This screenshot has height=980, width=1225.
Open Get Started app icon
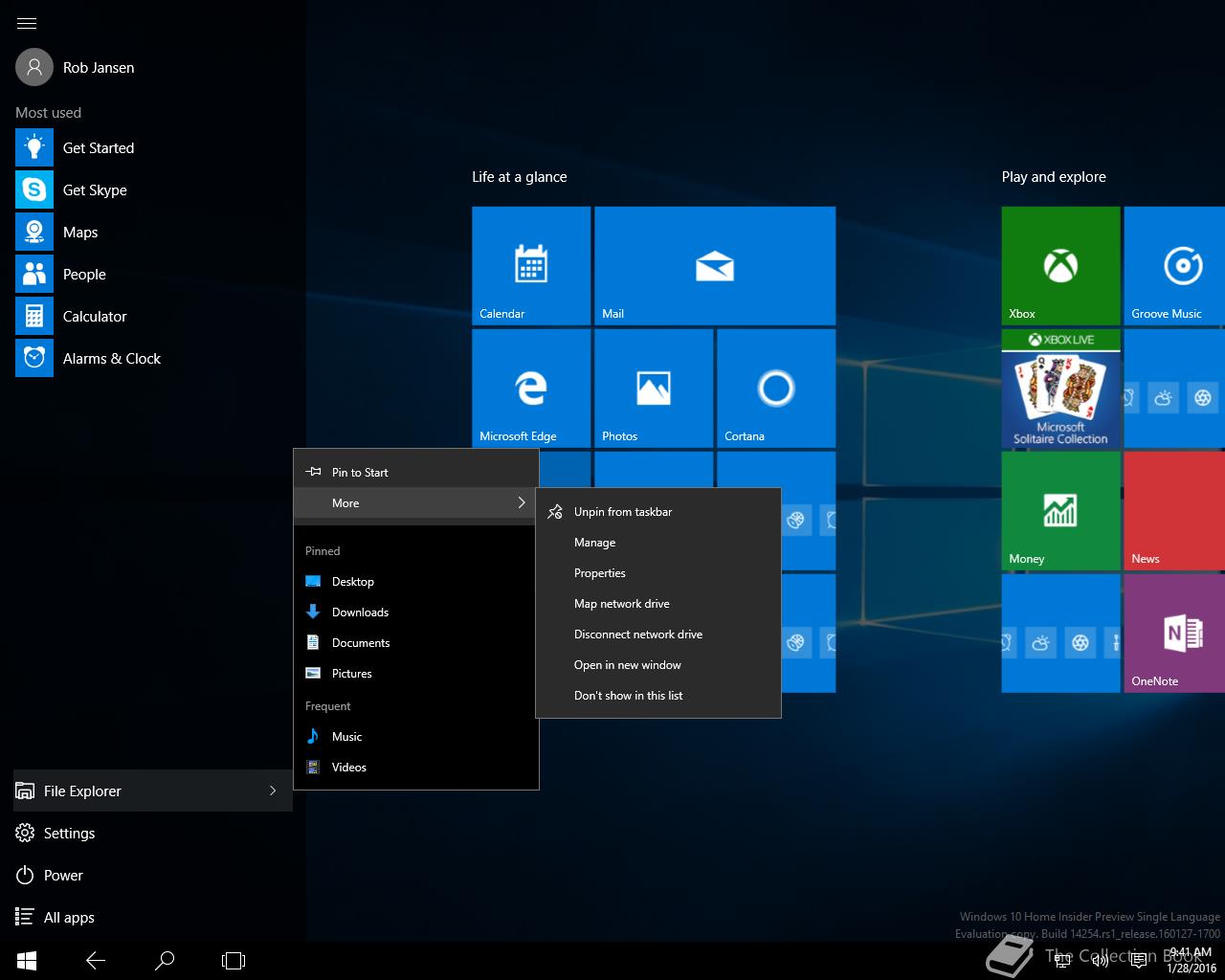tap(34, 147)
